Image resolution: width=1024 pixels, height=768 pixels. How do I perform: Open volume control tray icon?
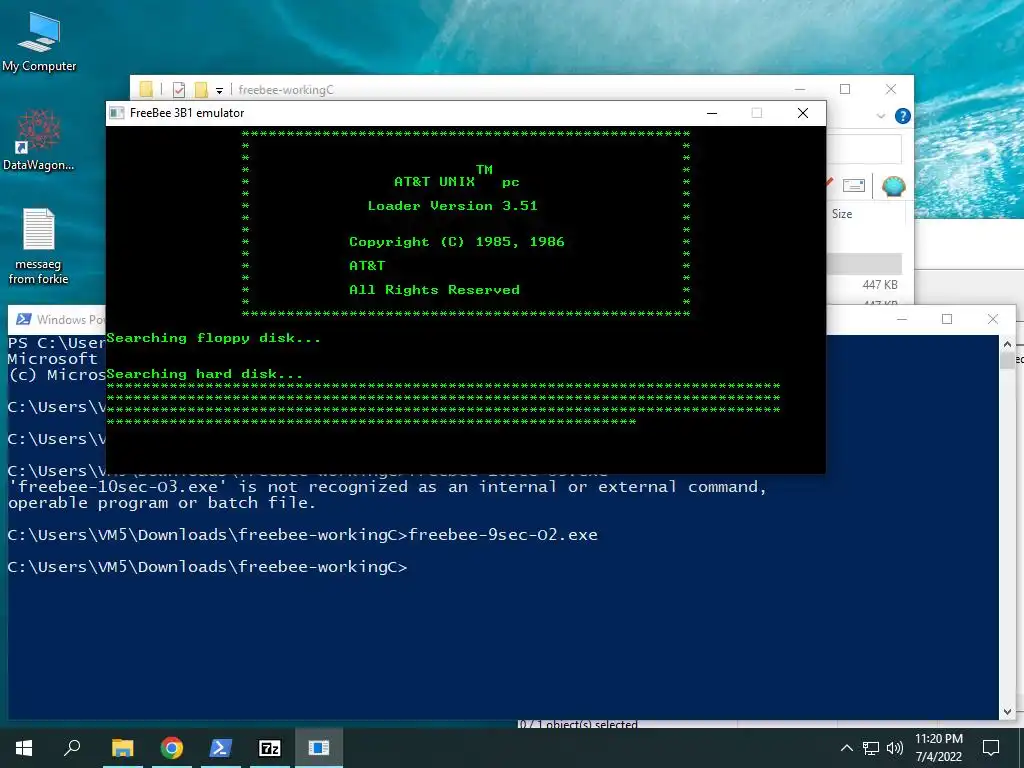[895, 748]
